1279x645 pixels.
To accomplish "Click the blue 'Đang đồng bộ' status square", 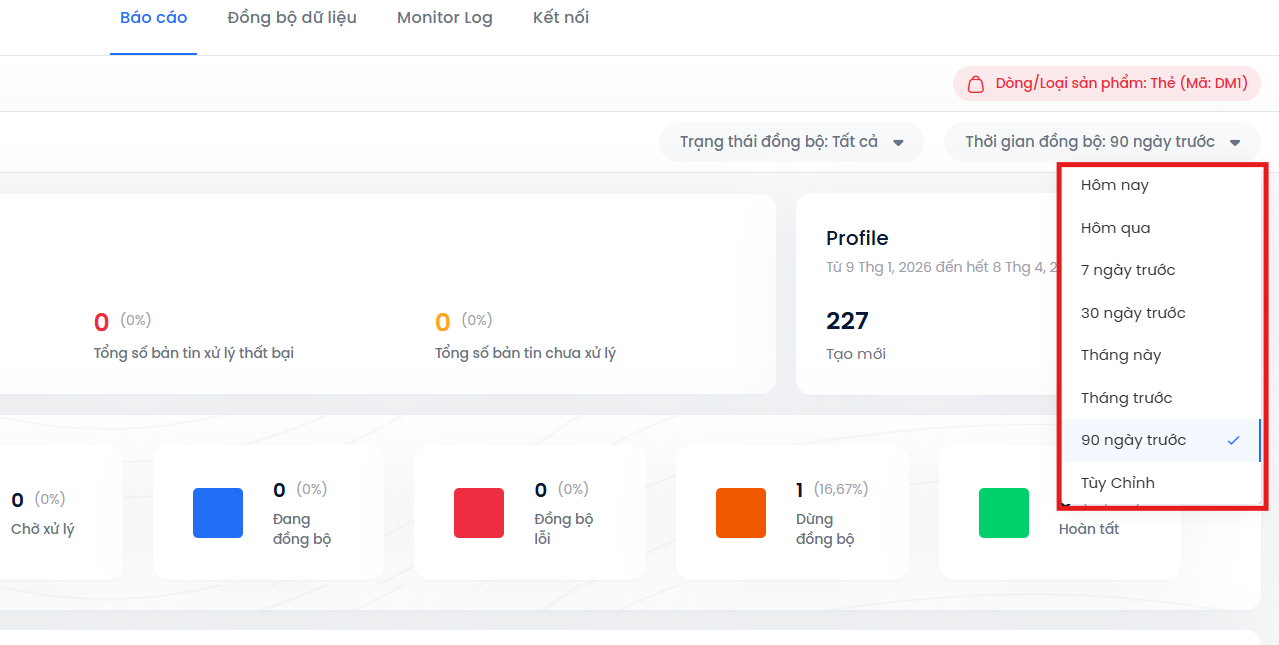I will [218, 513].
